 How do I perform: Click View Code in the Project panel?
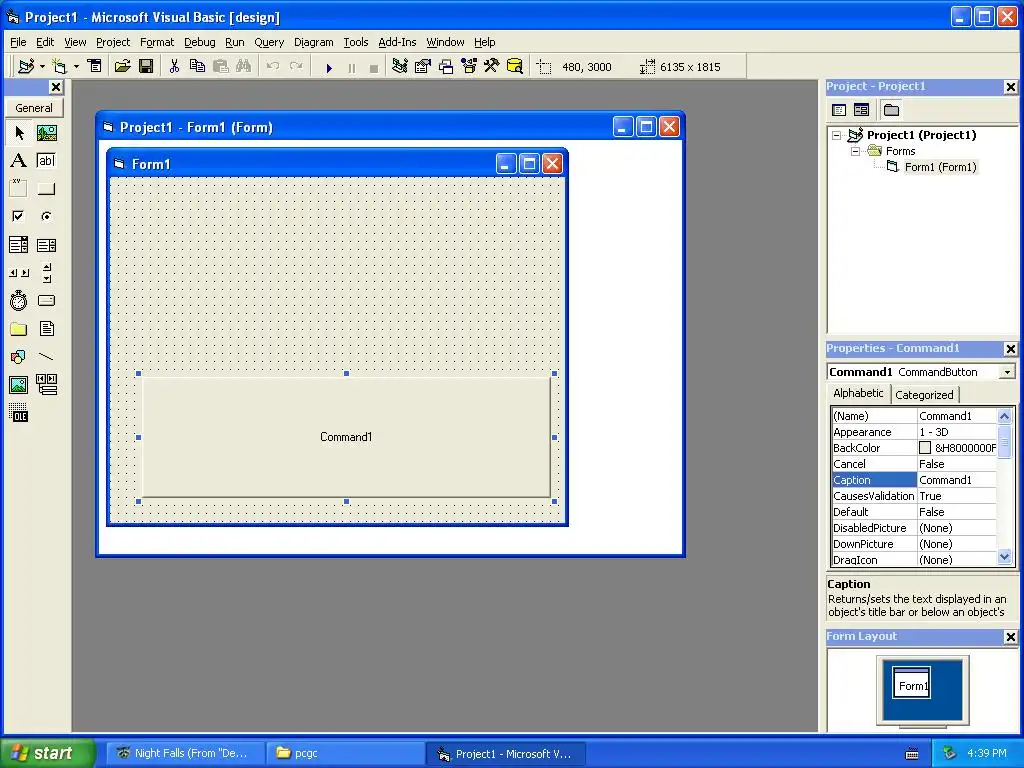(839, 110)
